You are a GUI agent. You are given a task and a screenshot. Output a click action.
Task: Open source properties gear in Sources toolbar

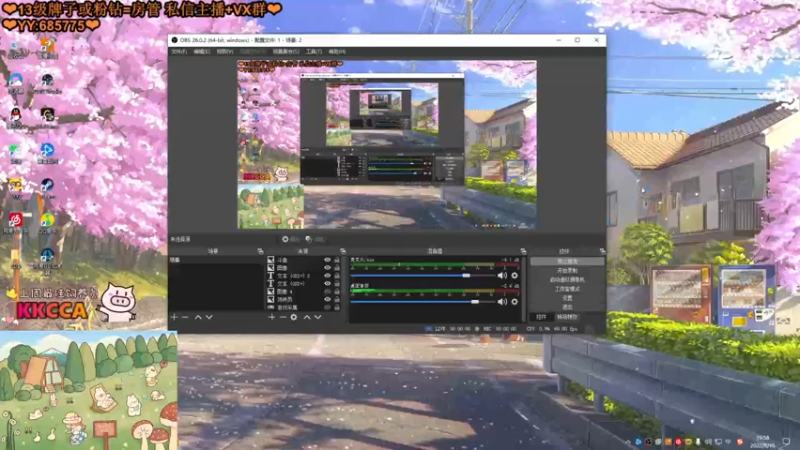click(x=294, y=317)
